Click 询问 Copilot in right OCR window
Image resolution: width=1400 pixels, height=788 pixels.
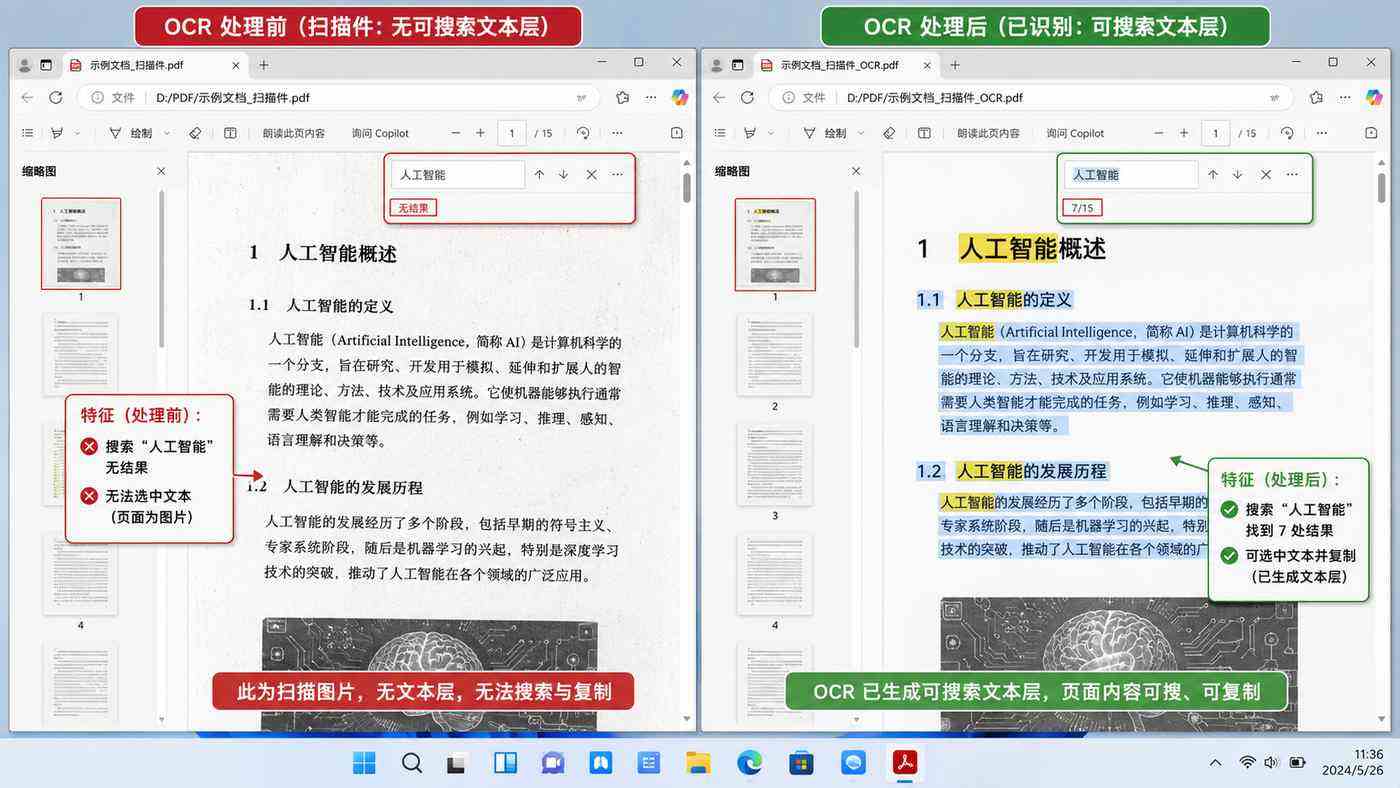1075,133
